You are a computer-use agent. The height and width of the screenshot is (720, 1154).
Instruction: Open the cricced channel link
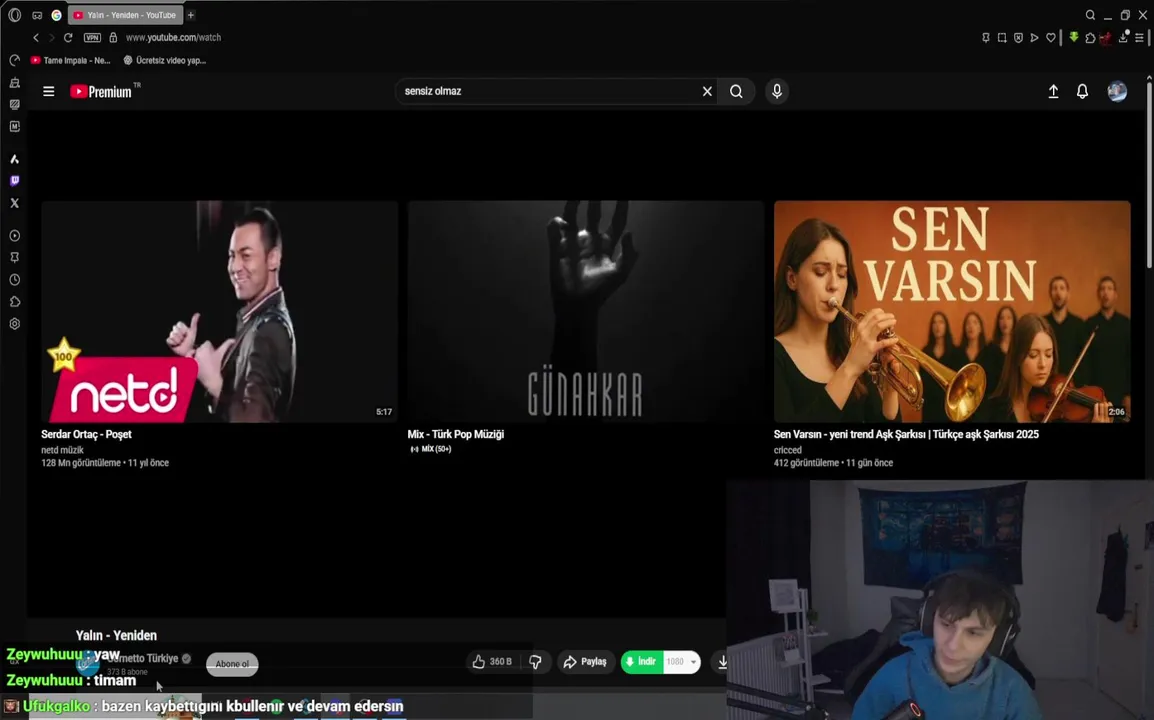[x=787, y=450]
